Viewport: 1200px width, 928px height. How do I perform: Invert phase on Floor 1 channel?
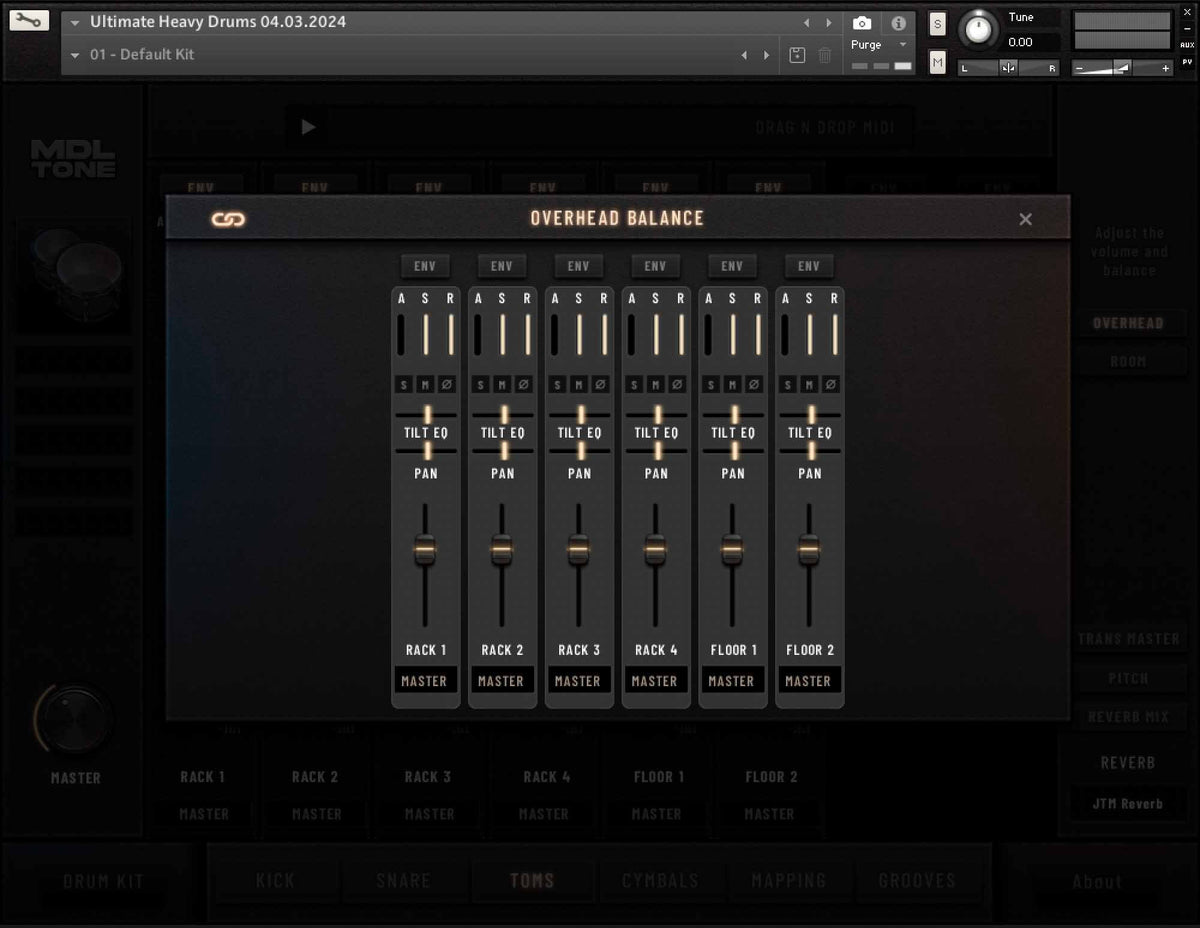coord(754,384)
